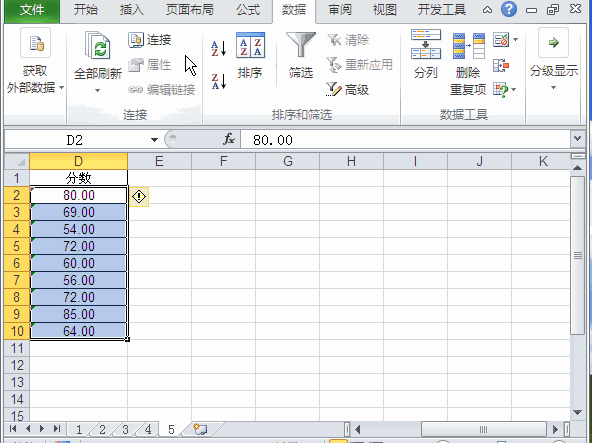592x443 pixels.
Task: Click the Sort Z to A descending icon
Action: click(x=219, y=82)
